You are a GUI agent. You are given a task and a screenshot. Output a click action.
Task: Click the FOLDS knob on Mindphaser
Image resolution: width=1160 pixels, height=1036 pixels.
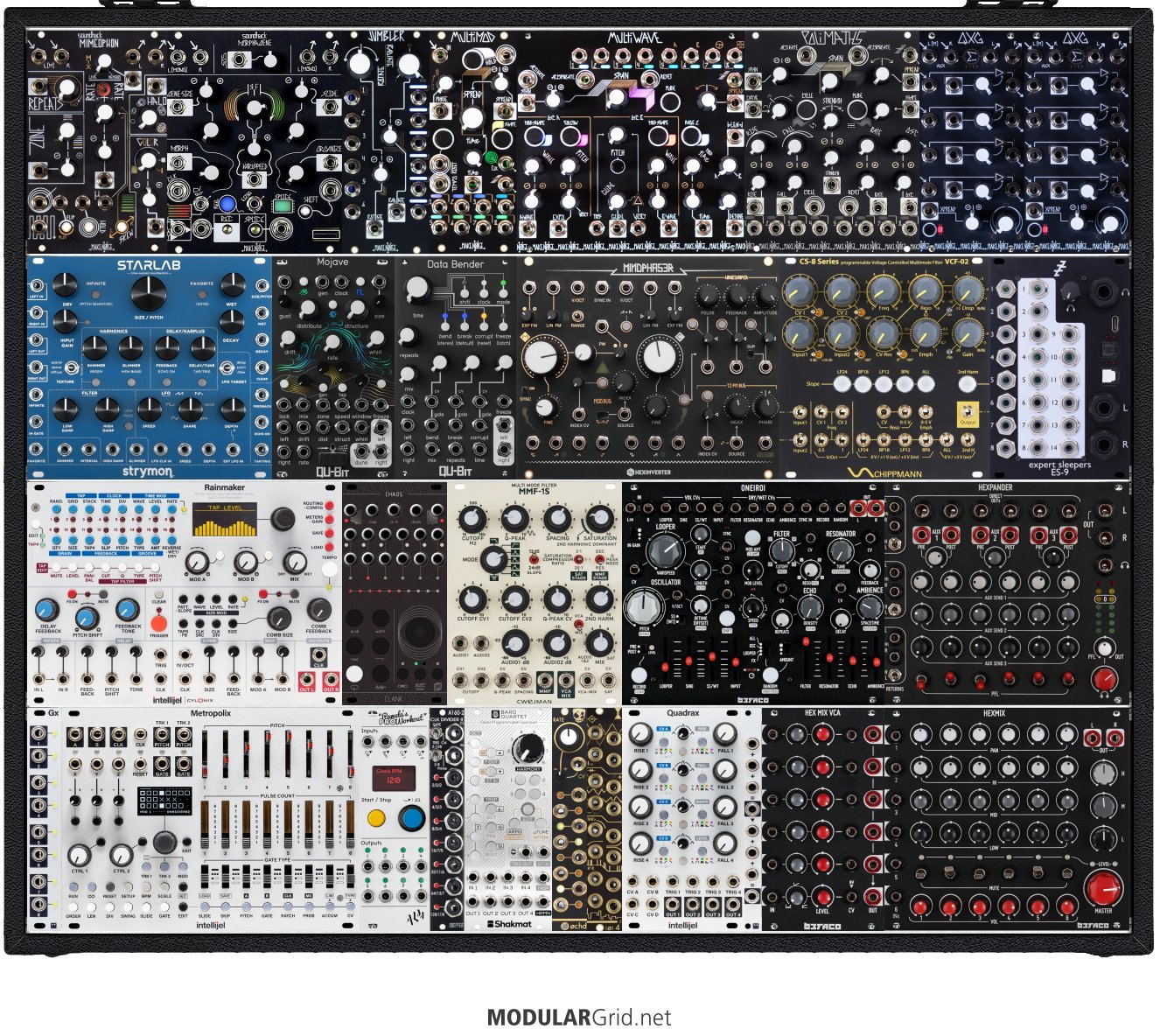pyautogui.click(x=707, y=295)
